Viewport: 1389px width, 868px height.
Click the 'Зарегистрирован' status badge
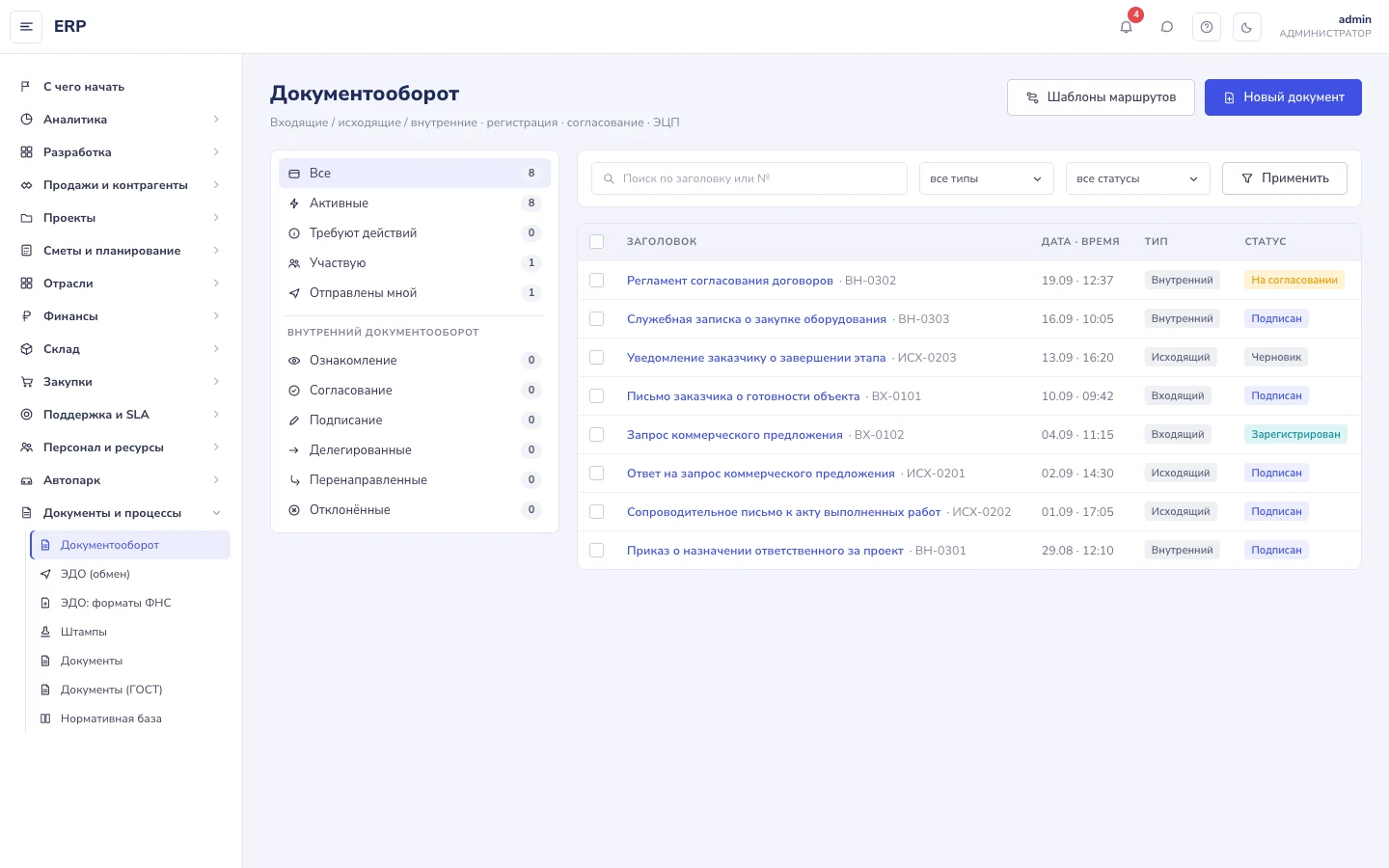coord(1295,435)
